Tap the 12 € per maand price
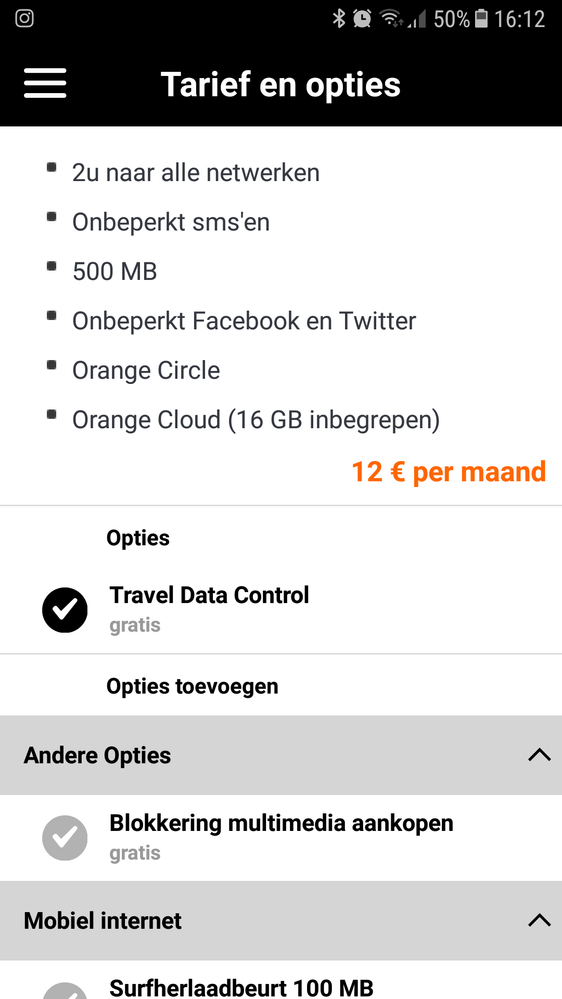Screen dimensions: 562x999 449,472
